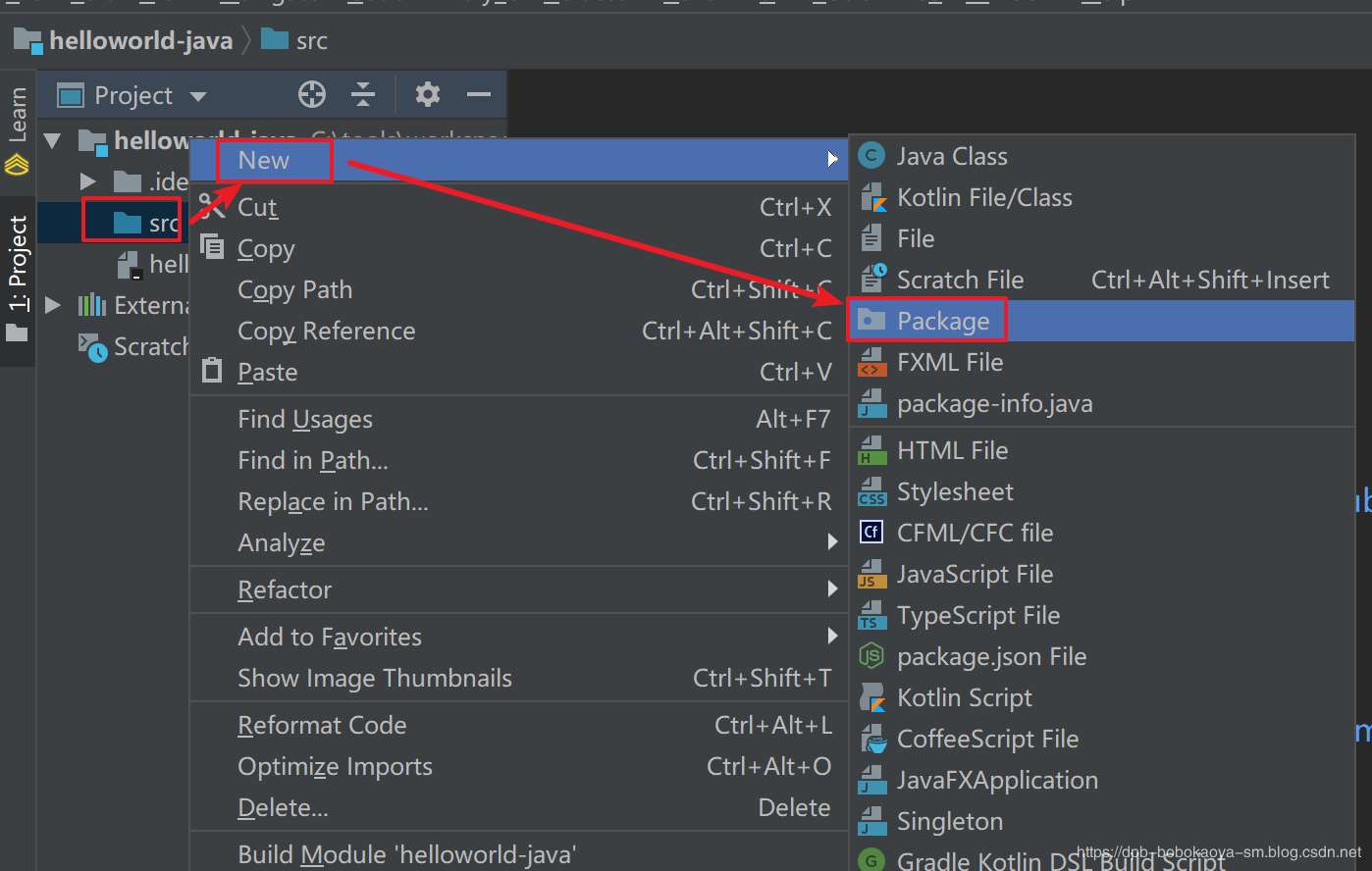Click the Package folder icon

click(871, 320)
